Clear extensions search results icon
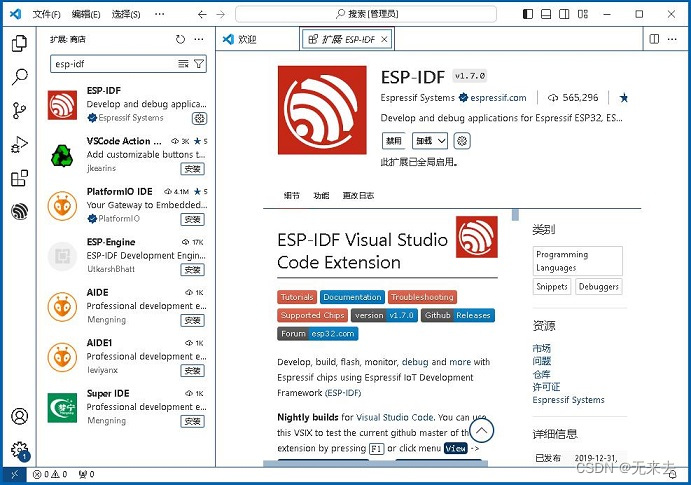Image resolution: width=691 pixels, height=485 pixels. point(183,64)
